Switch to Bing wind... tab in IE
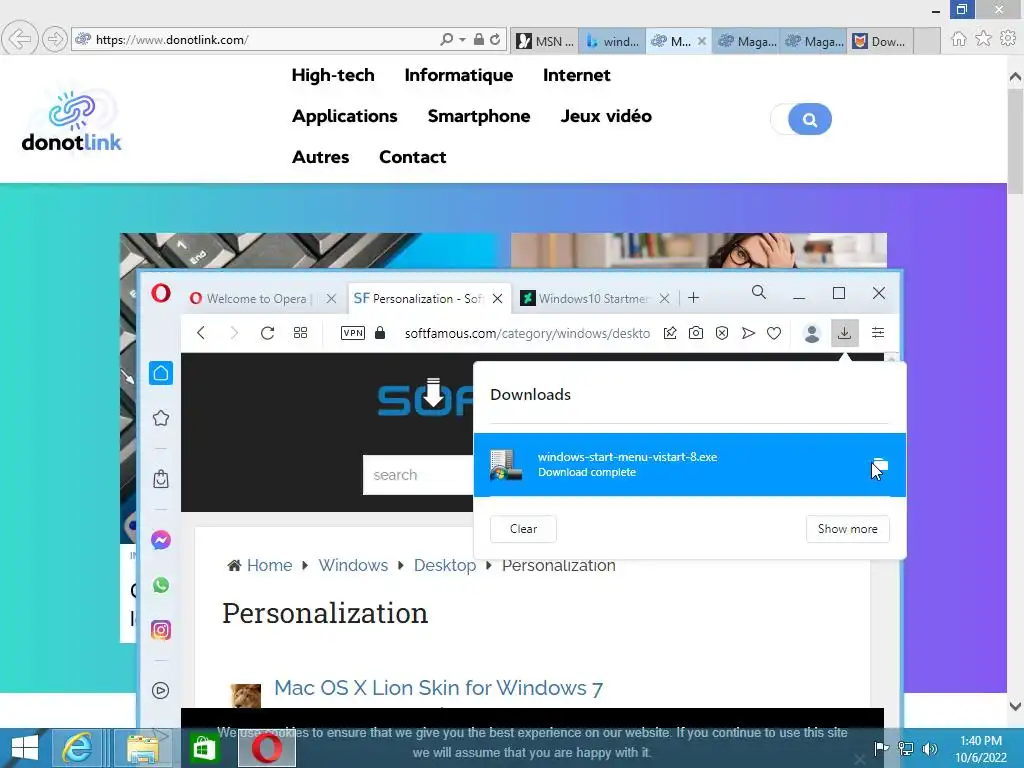 [x=613, y=41]
